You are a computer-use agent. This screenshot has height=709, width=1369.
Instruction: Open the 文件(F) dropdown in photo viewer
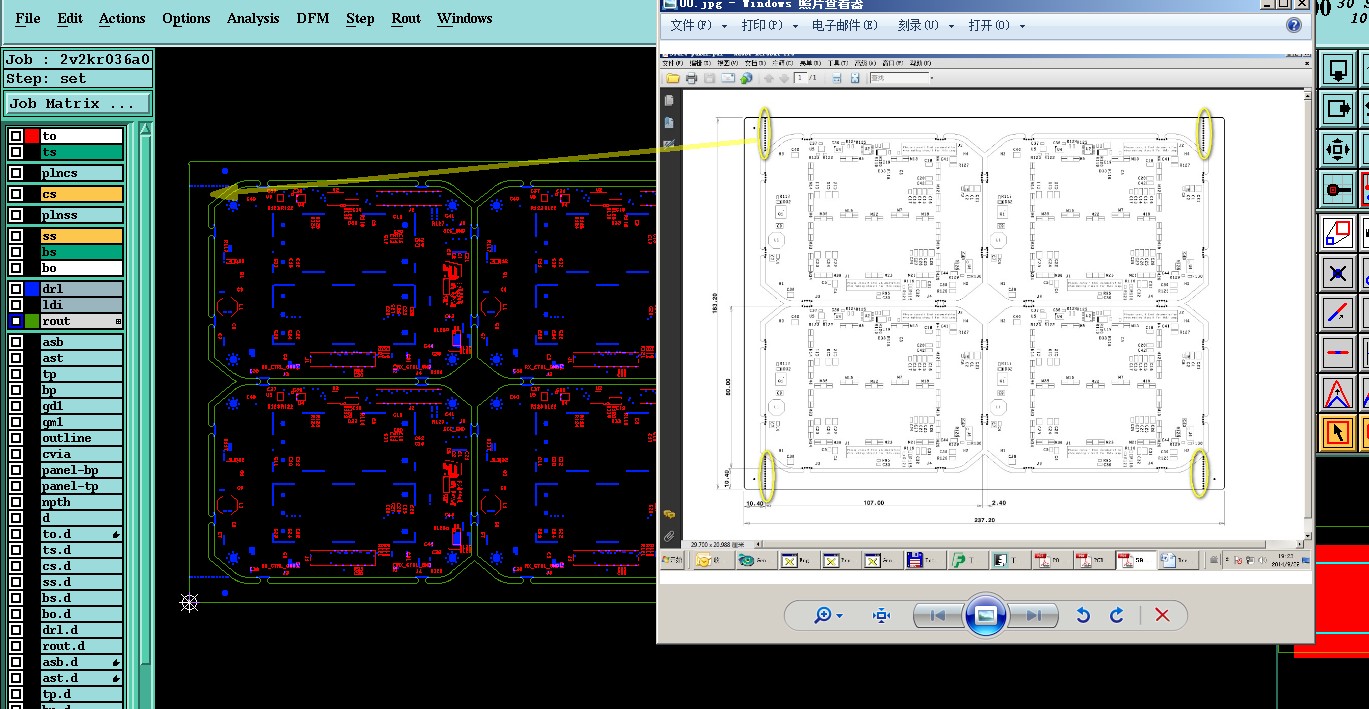(x=697, y=25)
